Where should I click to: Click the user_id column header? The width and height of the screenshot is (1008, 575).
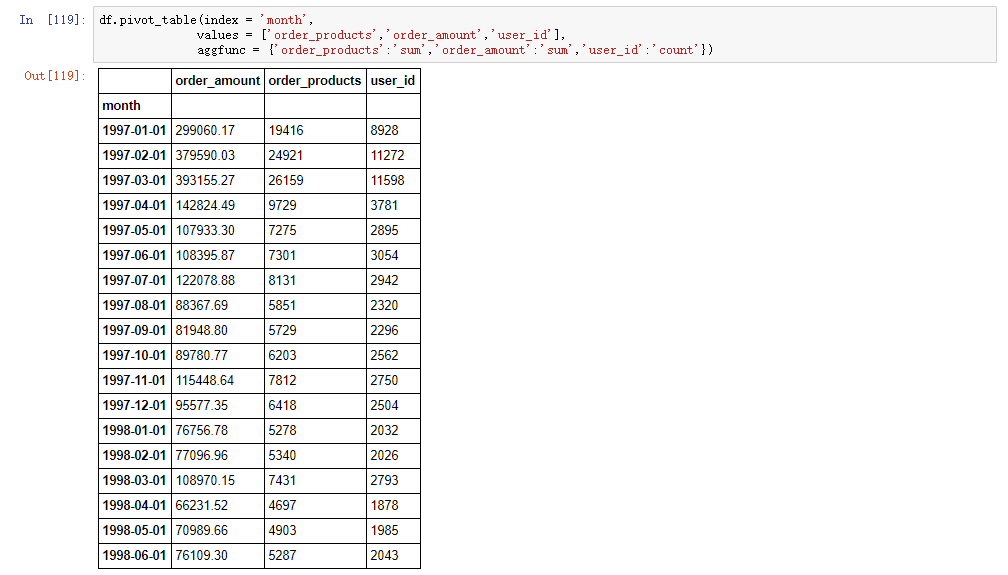[x=393, y=81]
